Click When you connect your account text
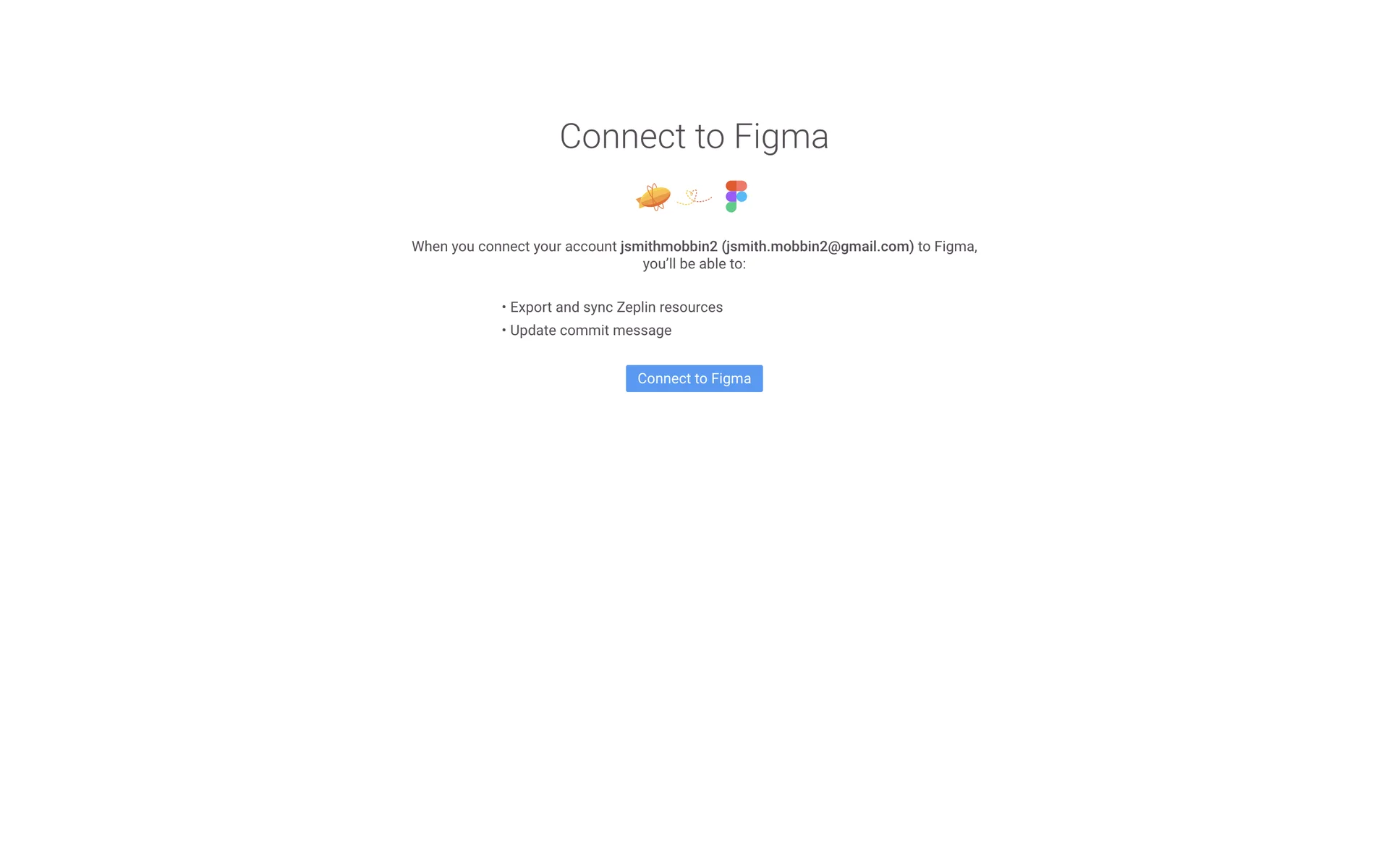This screenshot has height=868, width=1389. 514,247
